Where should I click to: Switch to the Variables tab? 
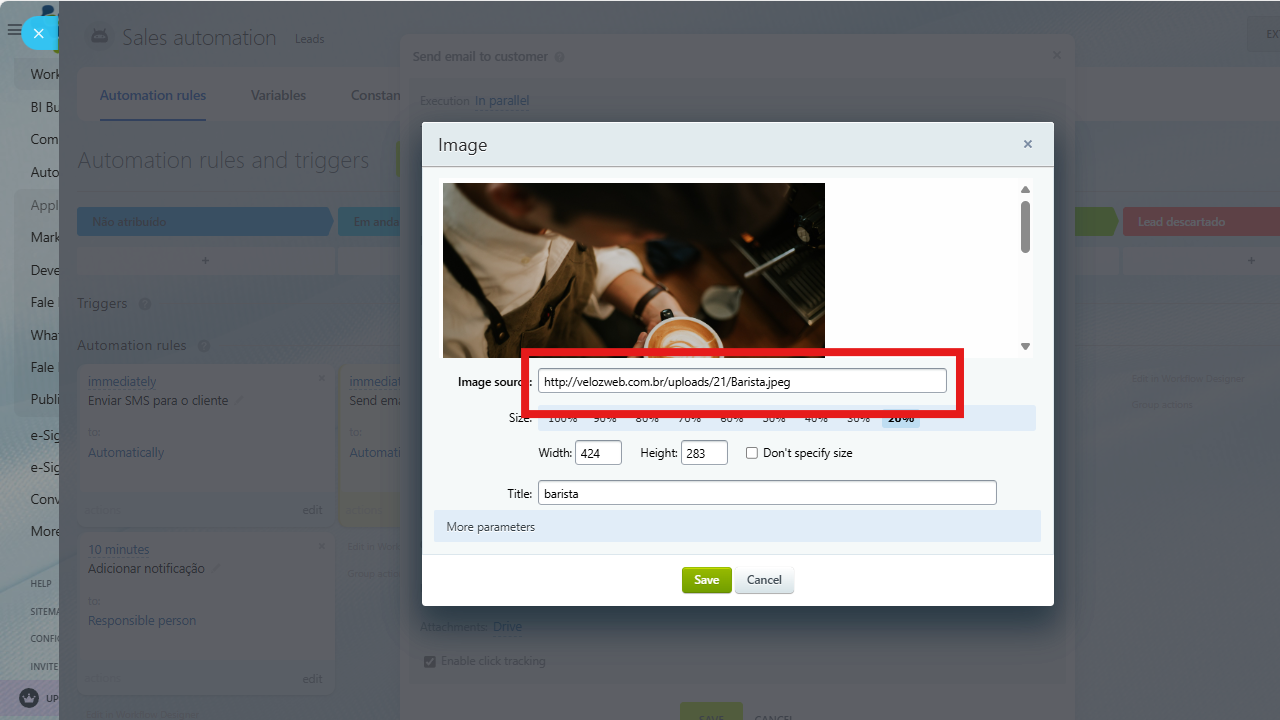point(278,96)
